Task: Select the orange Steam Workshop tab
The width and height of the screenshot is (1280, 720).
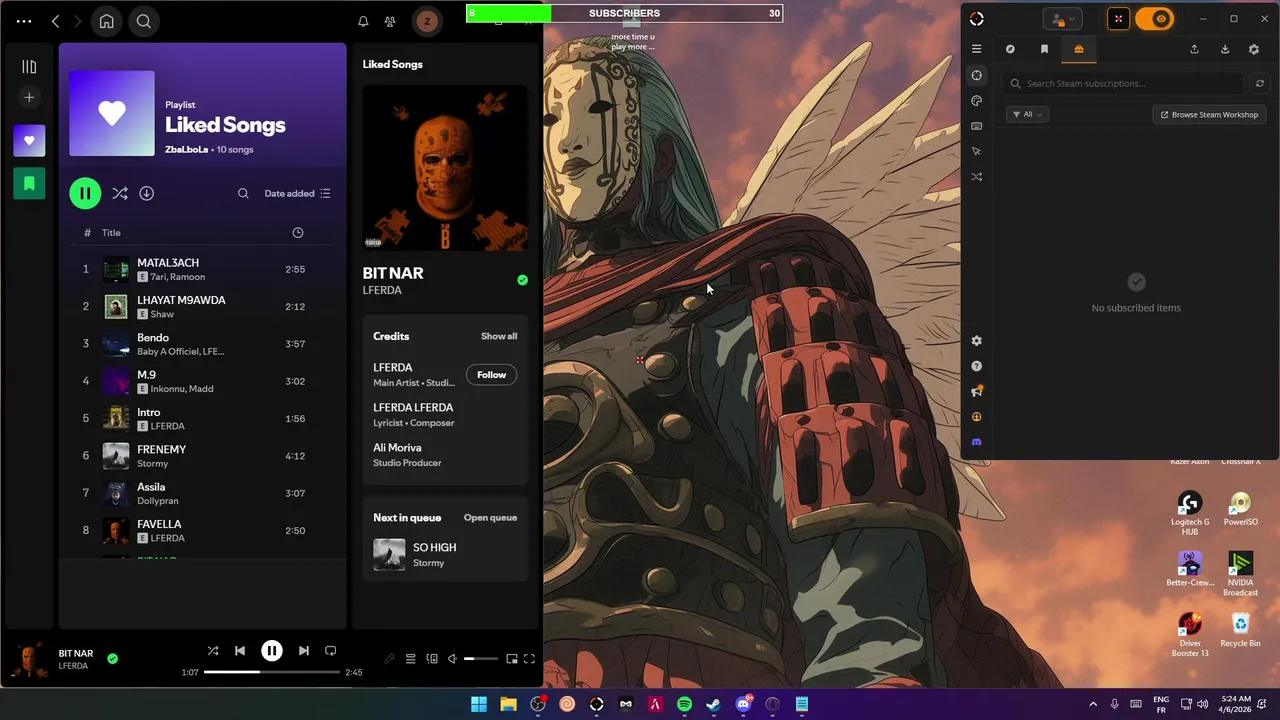Action: tap(1078, 49)
